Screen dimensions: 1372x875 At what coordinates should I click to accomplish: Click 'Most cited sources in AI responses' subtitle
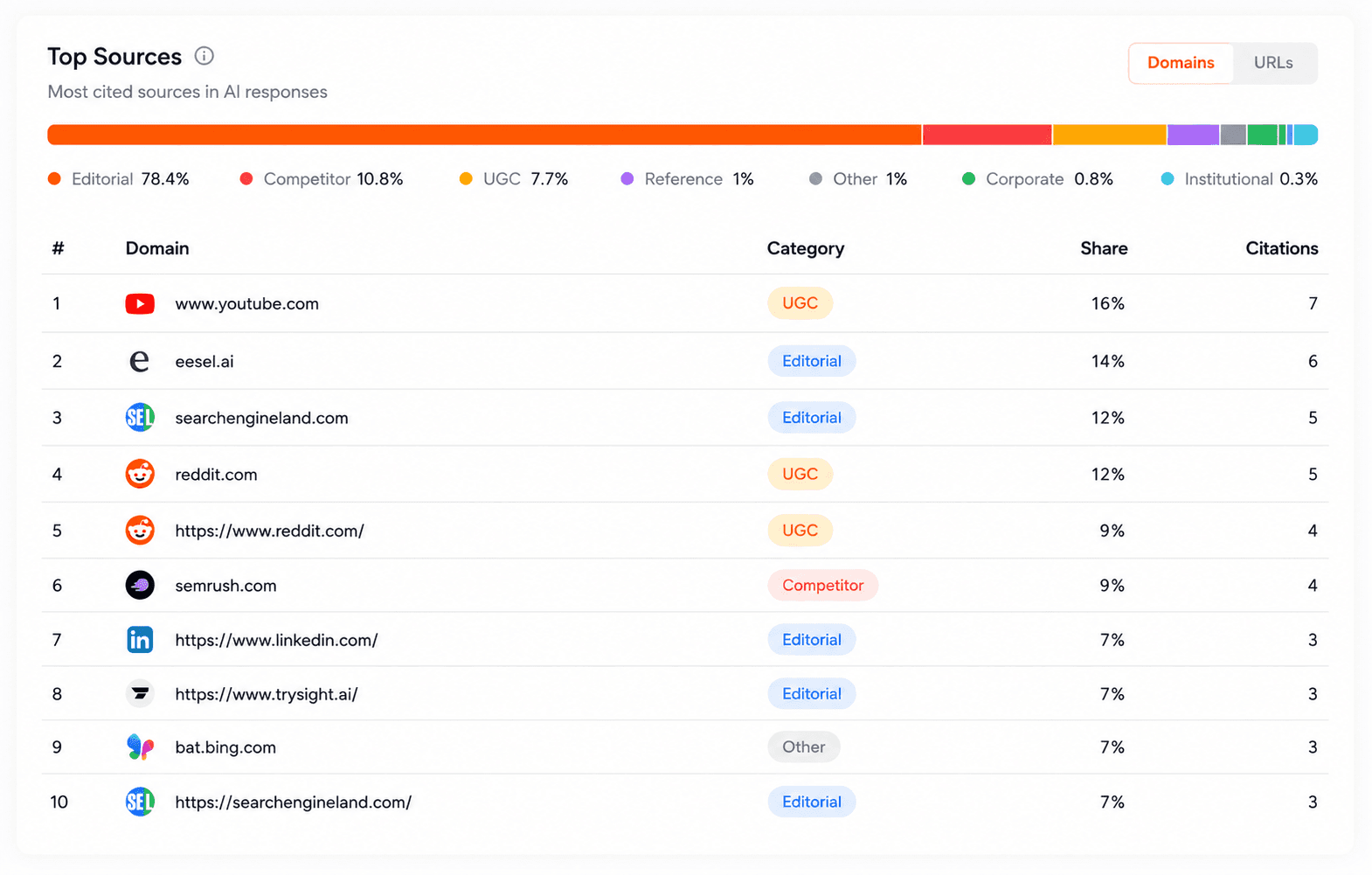tap(187, 92)
